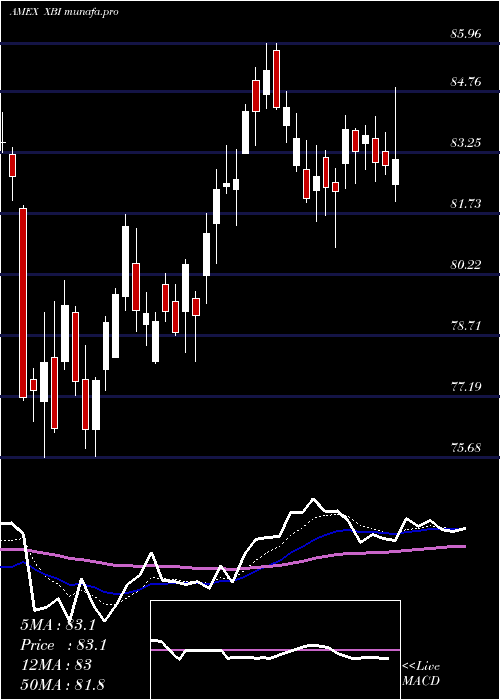The width and height of the screenshot is (500, 700).
Task: Select the '50MA : 81.8' readout
Action: pos(62,684)
